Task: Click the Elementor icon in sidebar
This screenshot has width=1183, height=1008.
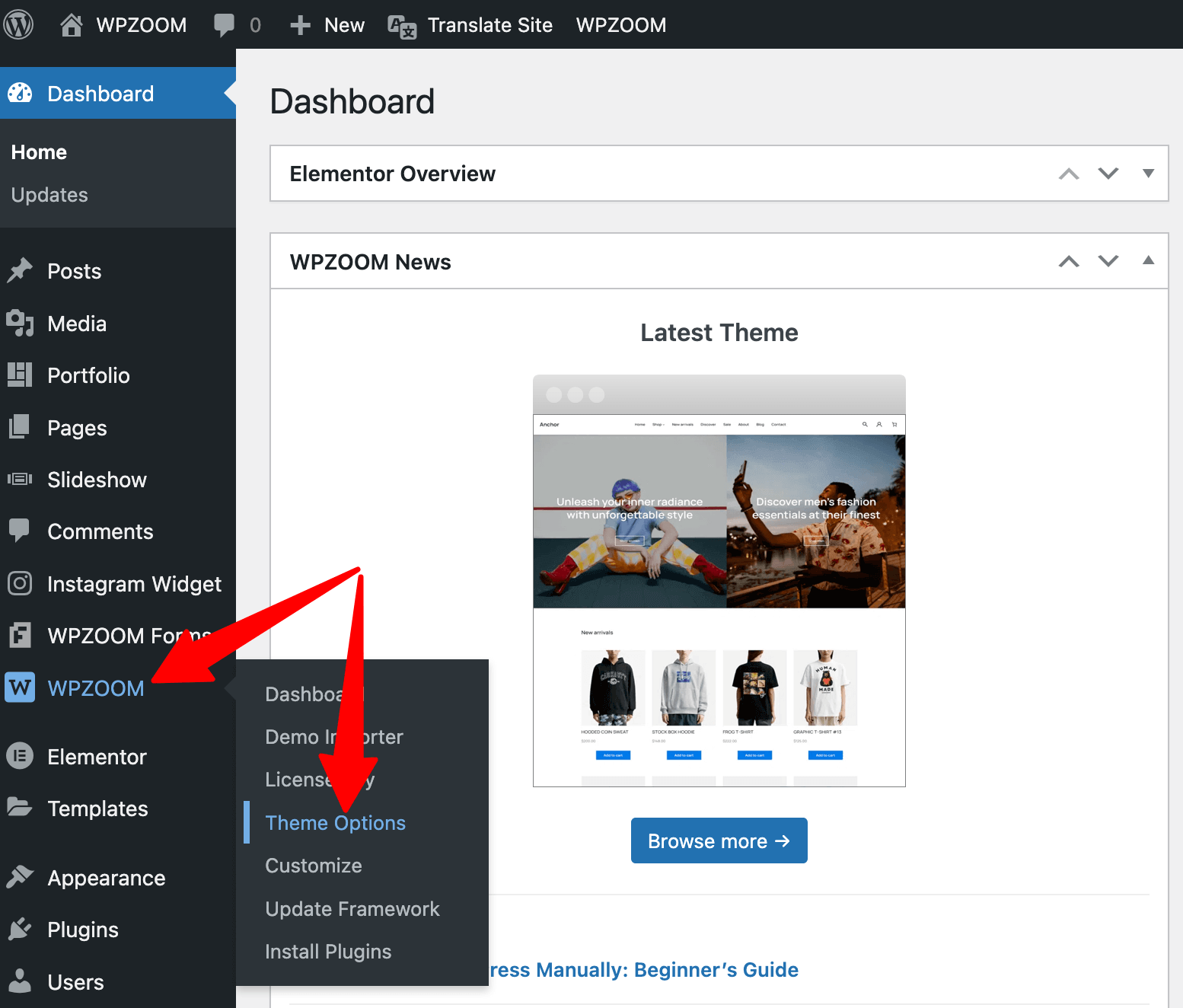Action: [x=20, y=756]
